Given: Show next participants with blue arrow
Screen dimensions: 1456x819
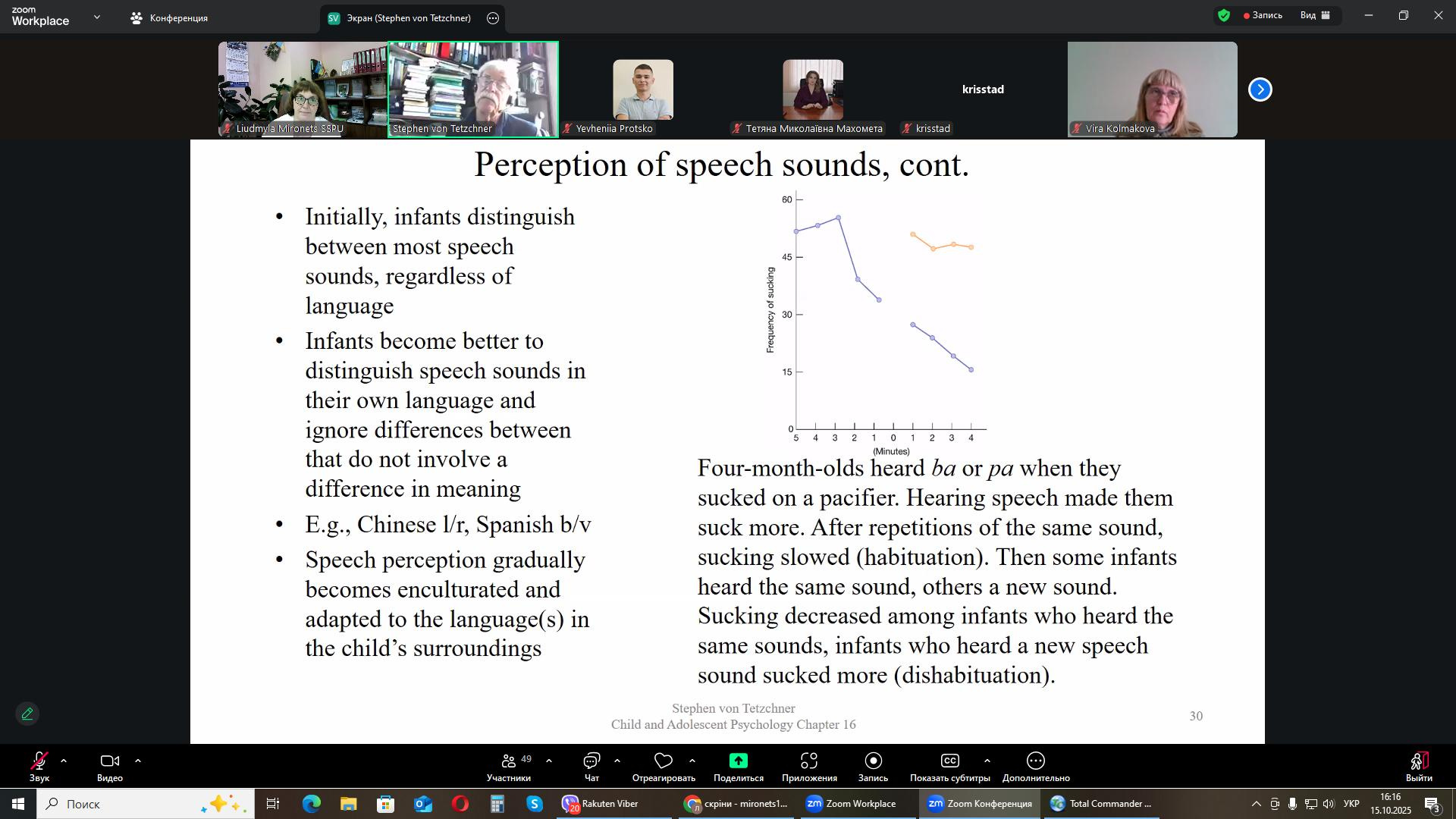Looking at the screenshot, I should [1260, 89].
